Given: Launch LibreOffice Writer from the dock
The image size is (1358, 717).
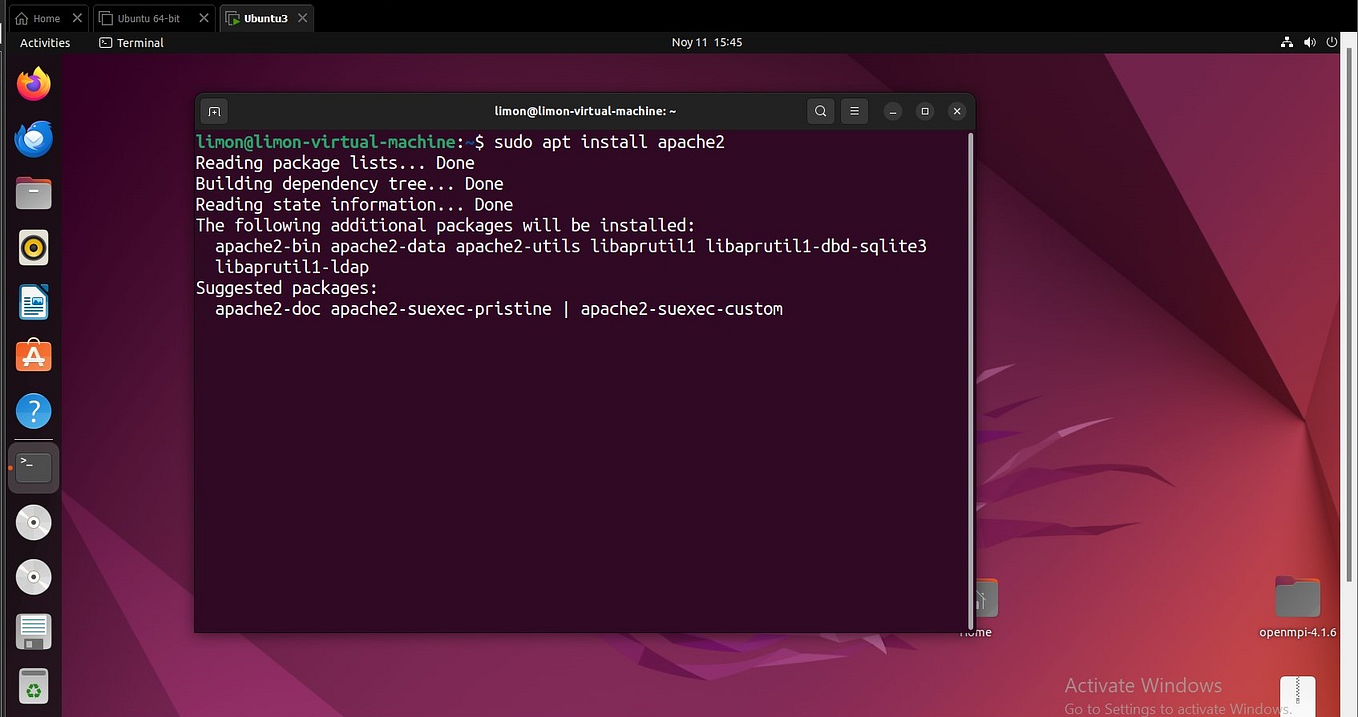Looking at the screenshot, I should coord(33,301).
